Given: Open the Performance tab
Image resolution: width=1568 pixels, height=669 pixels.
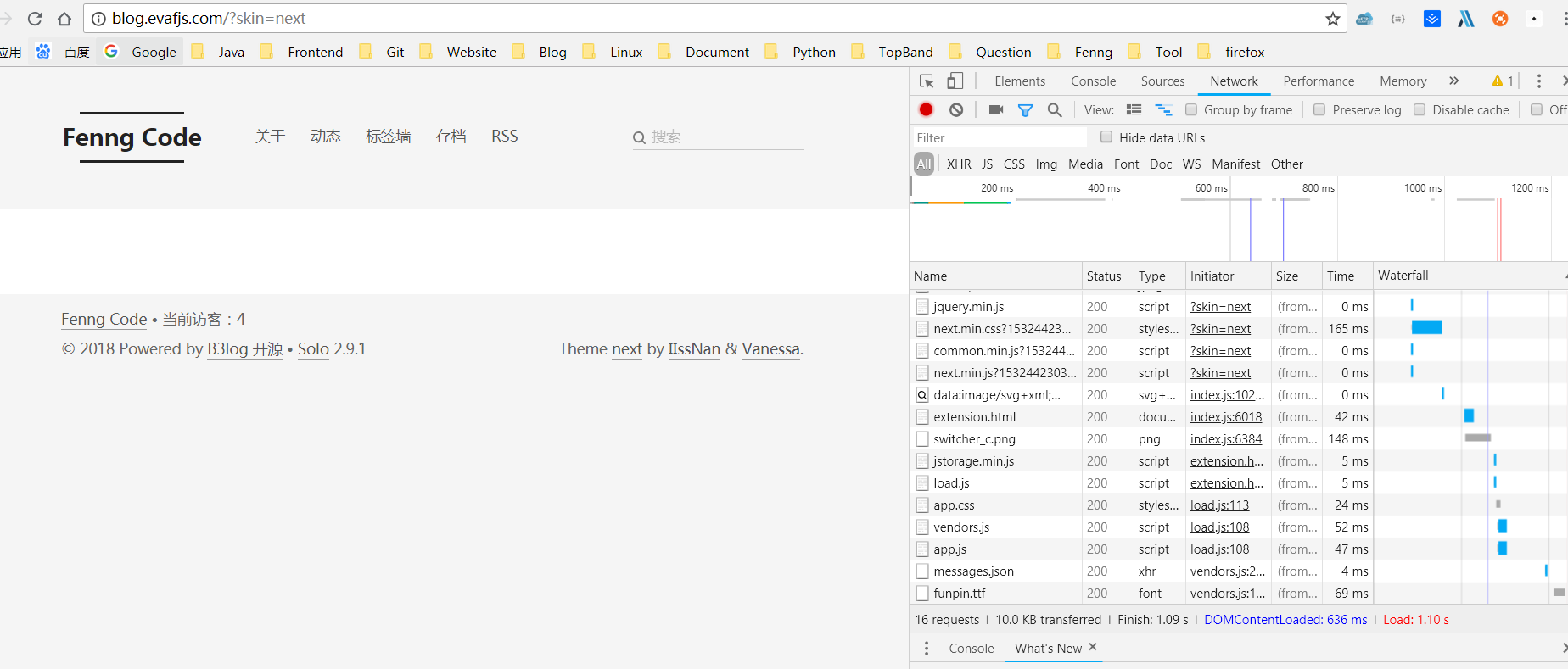Looking at the screenshot, I should click(1319, 81).
